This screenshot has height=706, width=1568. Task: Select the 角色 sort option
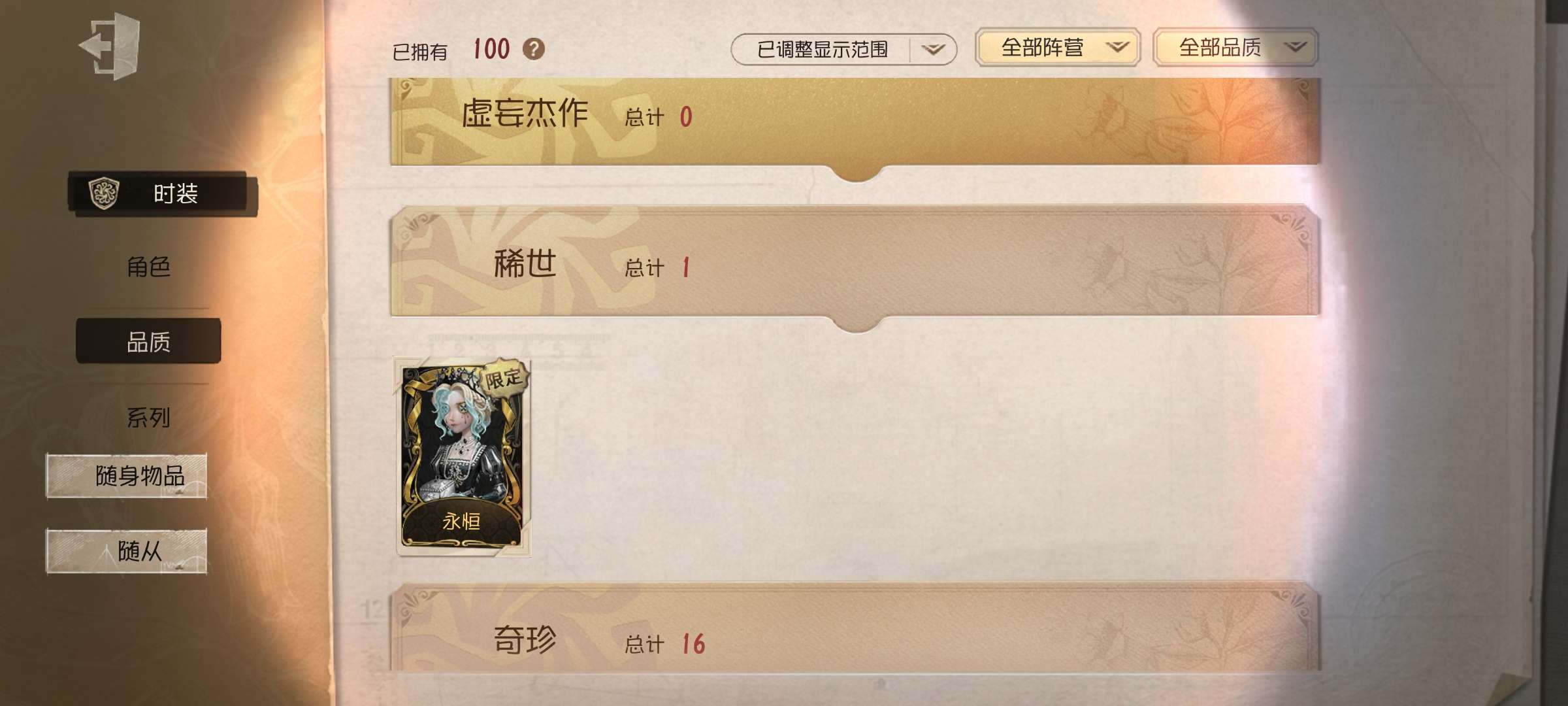click(148, 267)
